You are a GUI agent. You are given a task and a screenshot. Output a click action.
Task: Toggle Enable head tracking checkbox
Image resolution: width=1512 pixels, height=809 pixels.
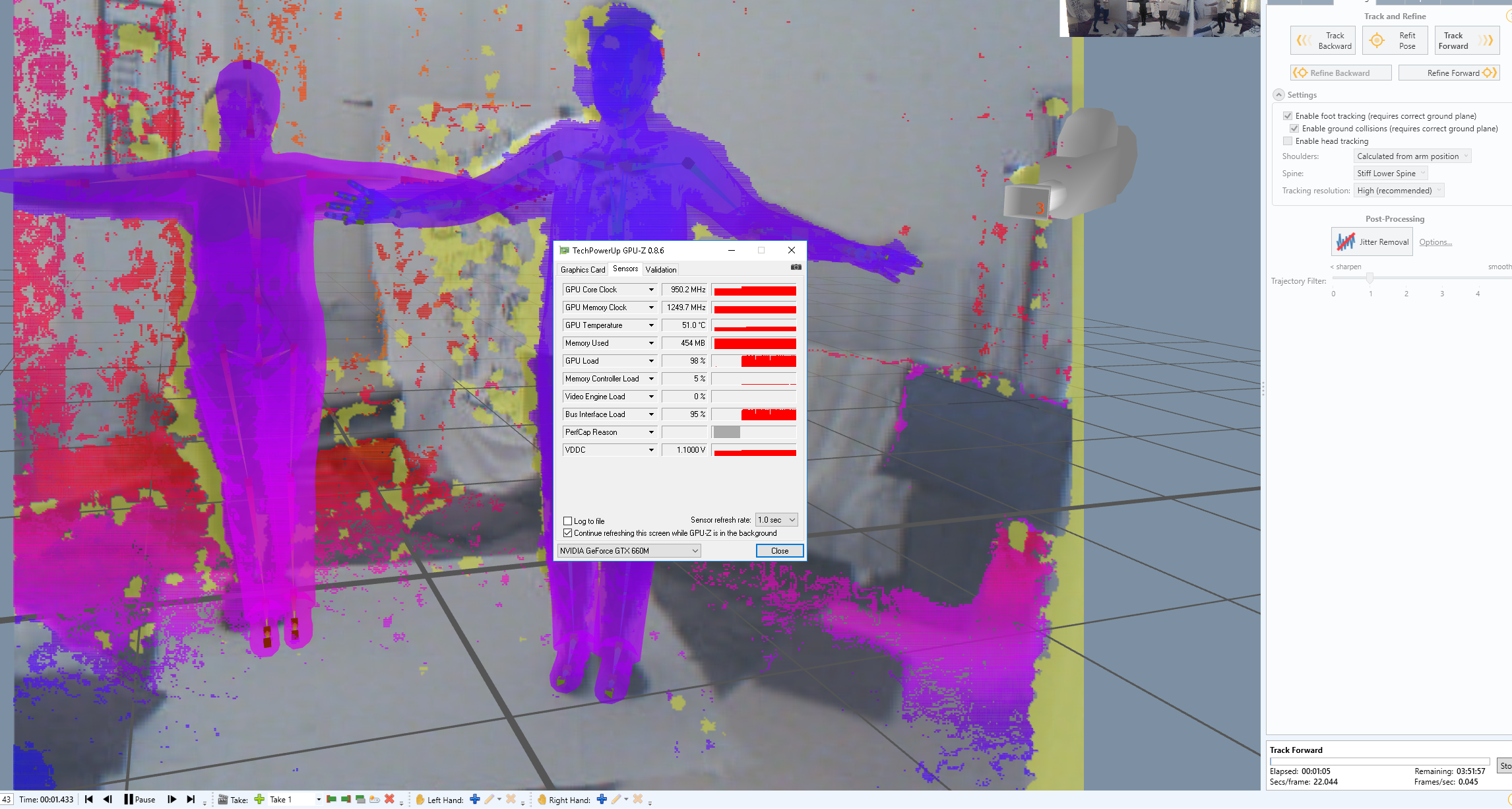point(1287,141)
